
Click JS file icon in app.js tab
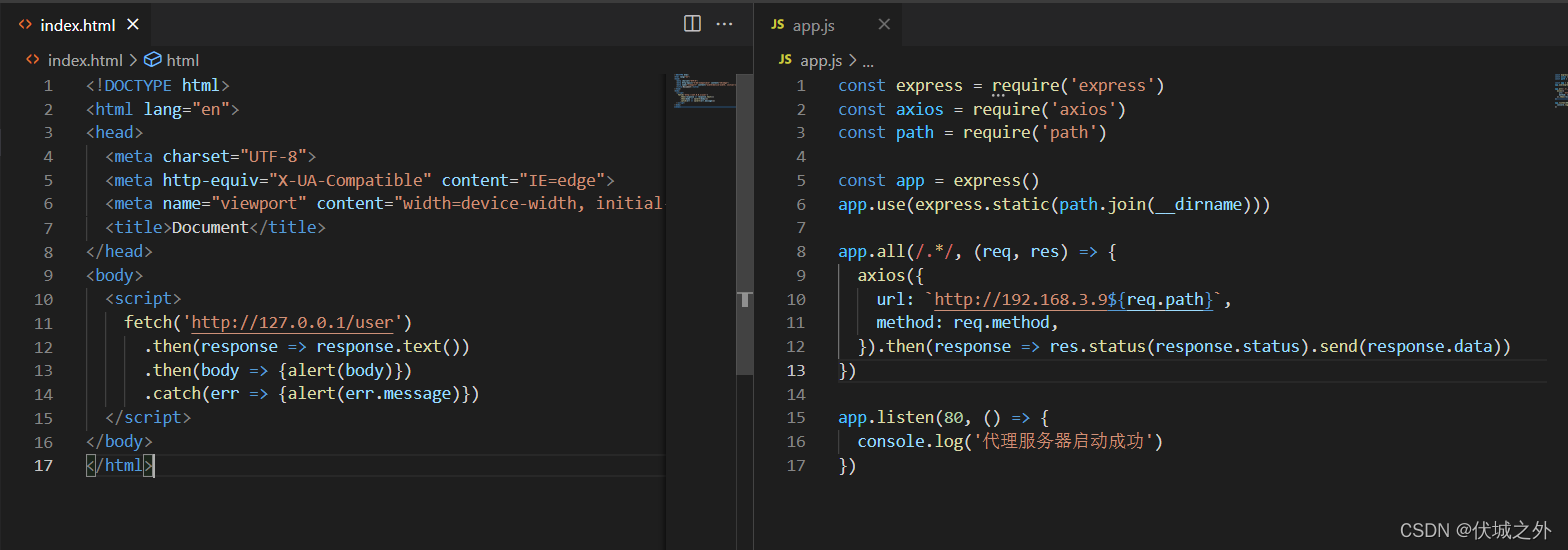click(x=778, y=25)
